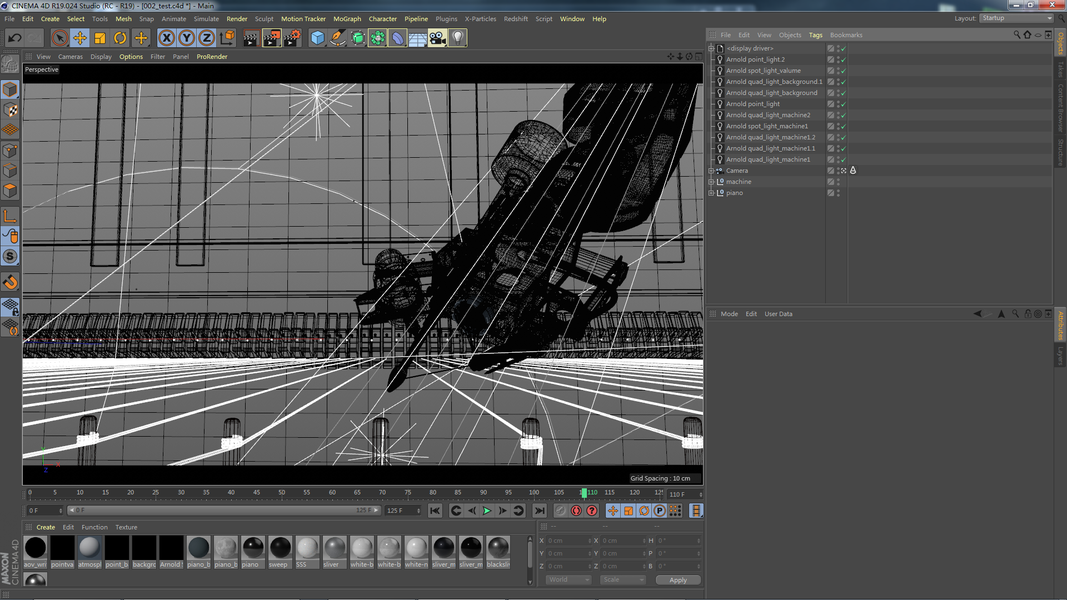Select the Move tool in toolbar
The width and height of the screenshot is (1067, 600).
pos(80,38)
